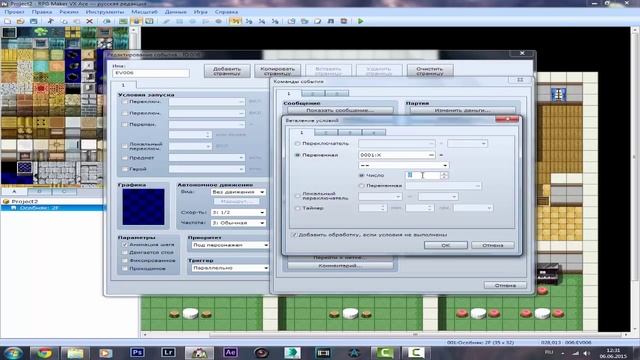Set map zoom to 1/4 scale icon
Viewport: 640px width, 360px height.
pyautogui.click(x=262, y=21)
